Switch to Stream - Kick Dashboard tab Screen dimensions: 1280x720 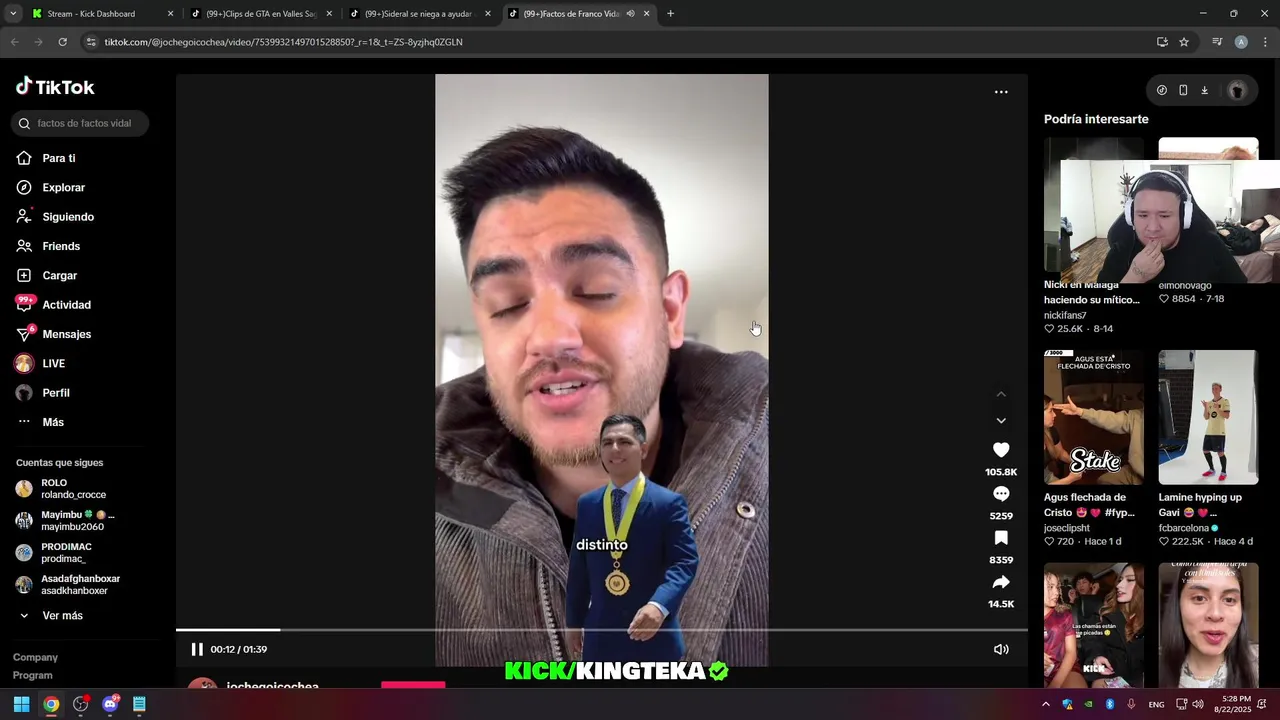point(91,14)
